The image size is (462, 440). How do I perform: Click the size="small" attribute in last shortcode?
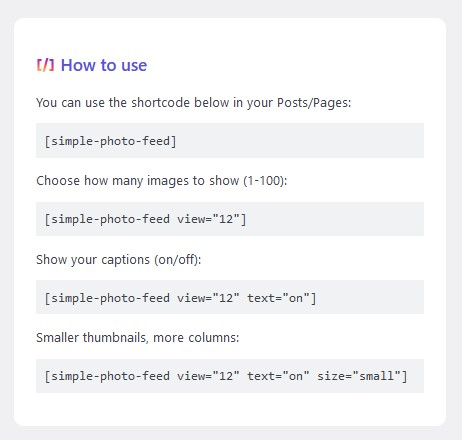[359, 376]
